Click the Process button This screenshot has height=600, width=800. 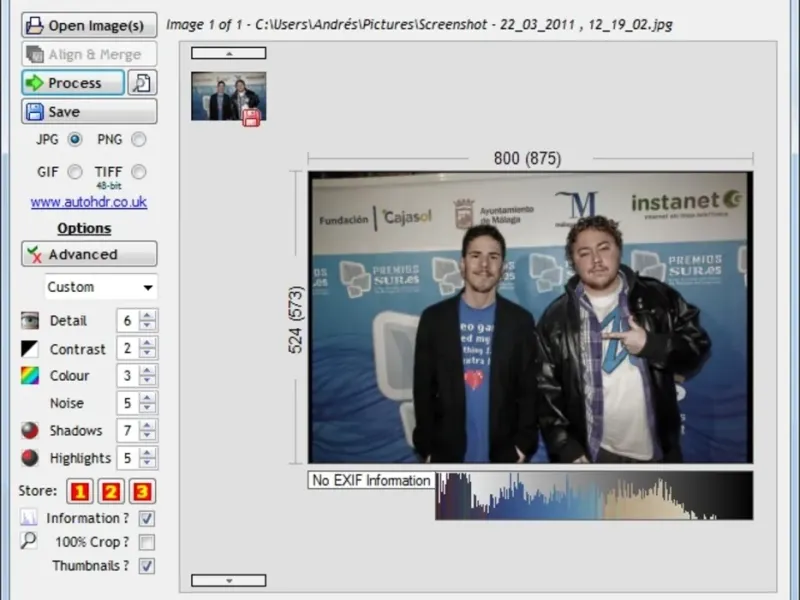73,83
